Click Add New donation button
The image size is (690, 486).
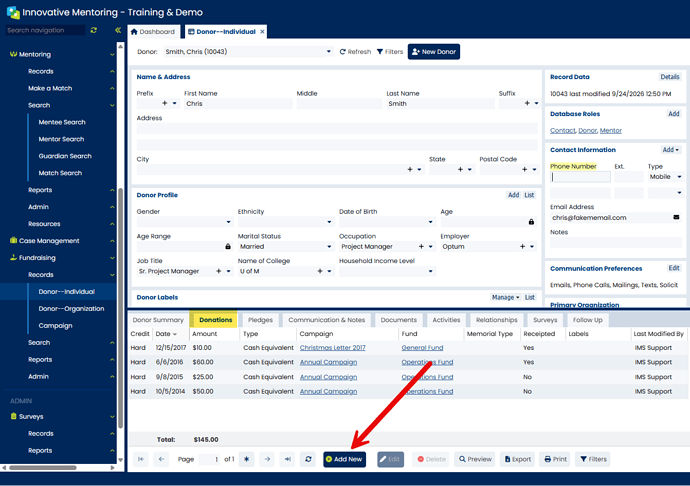(344, 459)
